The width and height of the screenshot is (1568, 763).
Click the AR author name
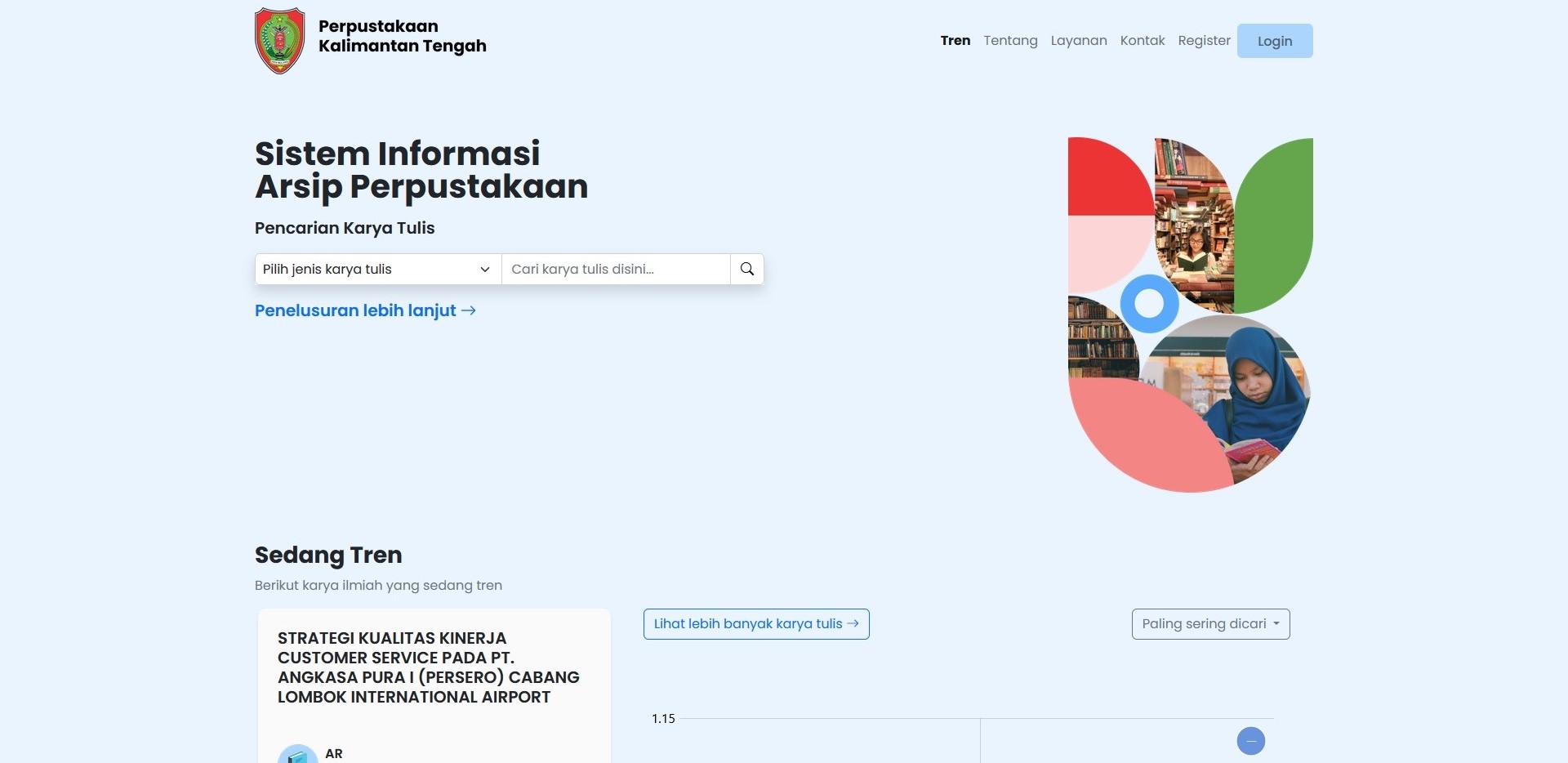coord(334,753)
